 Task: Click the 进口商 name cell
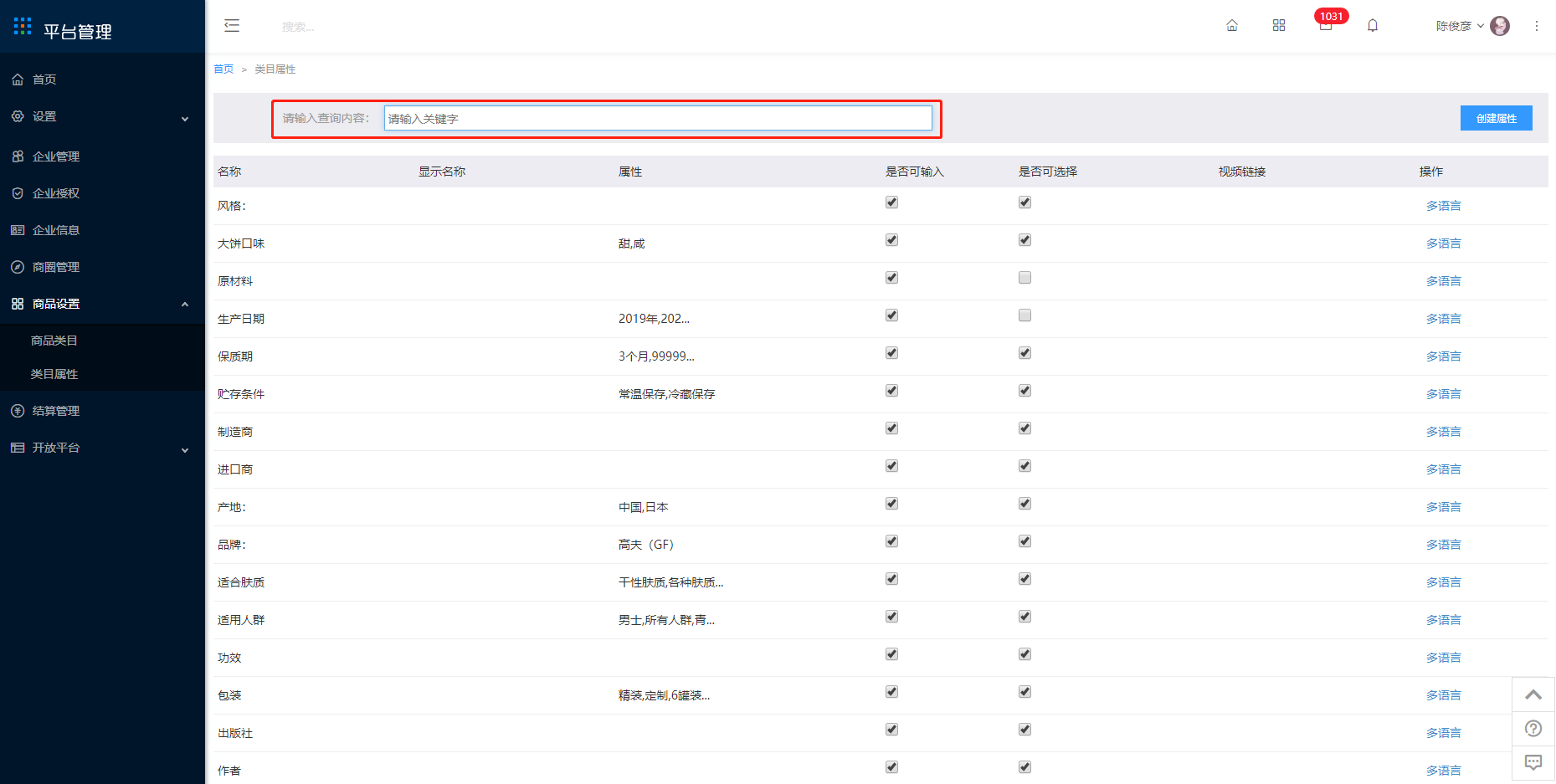(x=235, y=469)
